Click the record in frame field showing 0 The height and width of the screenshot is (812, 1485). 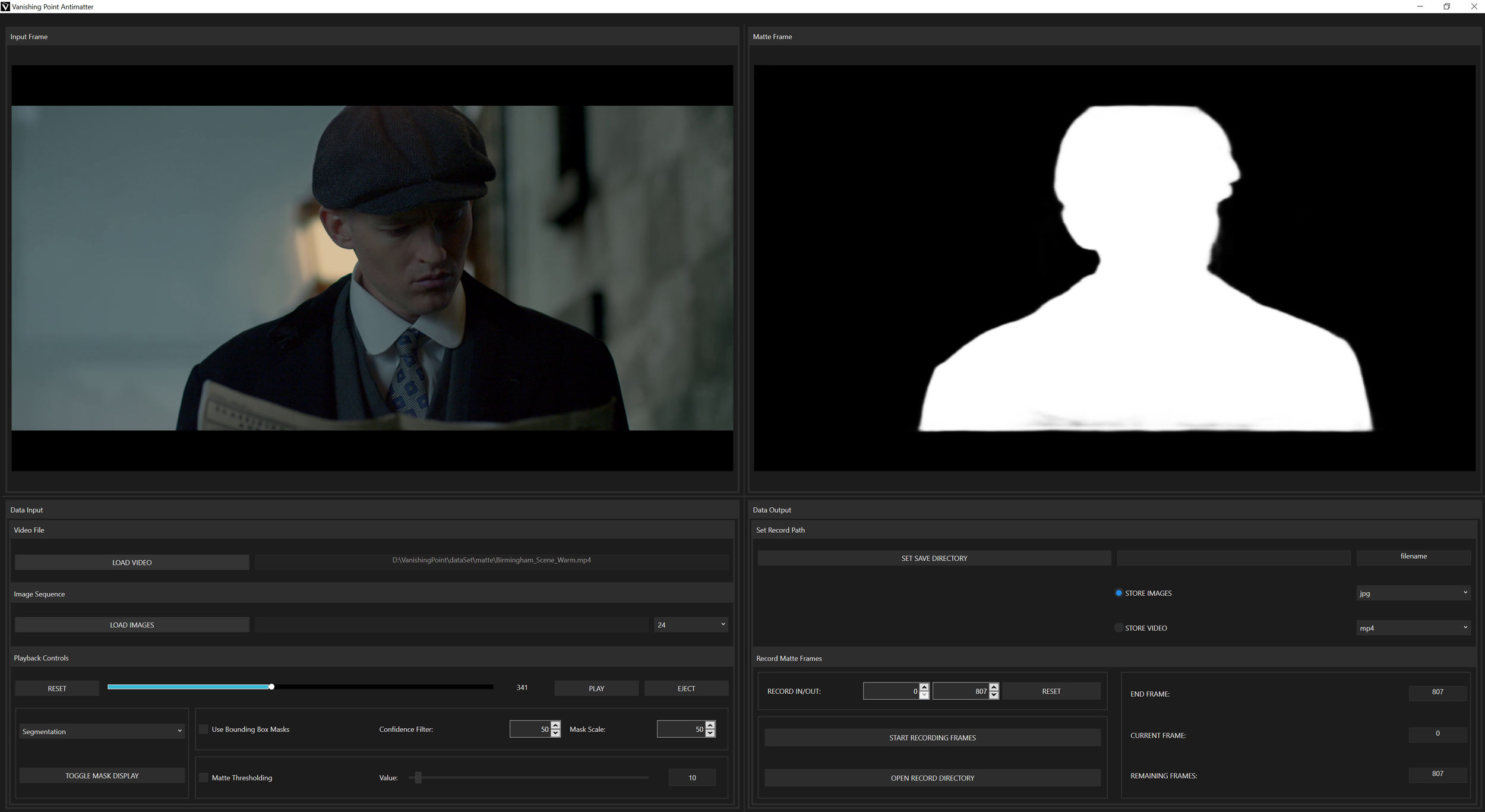point(891,691)
